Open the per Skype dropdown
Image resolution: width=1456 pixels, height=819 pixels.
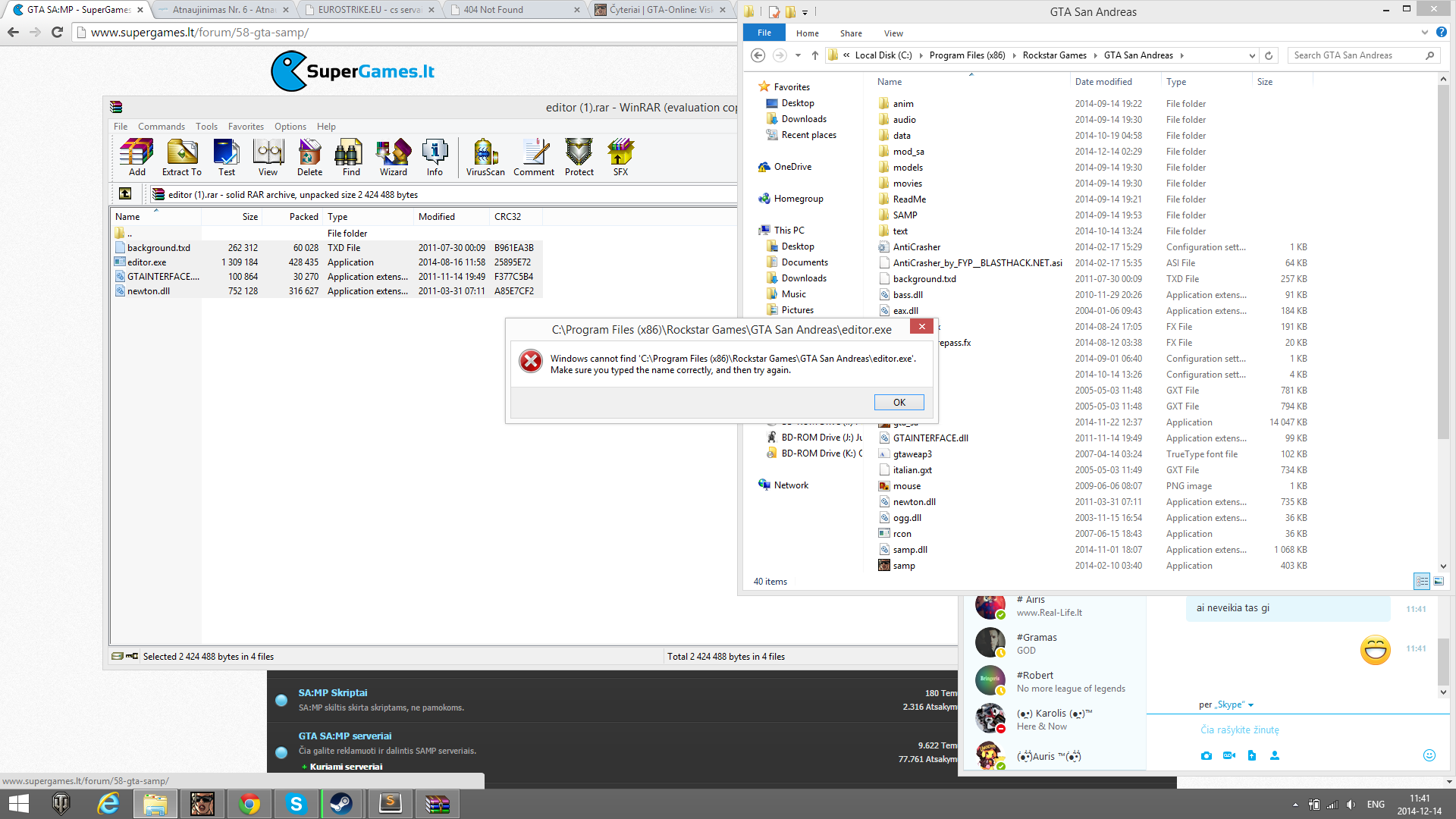1226,704
